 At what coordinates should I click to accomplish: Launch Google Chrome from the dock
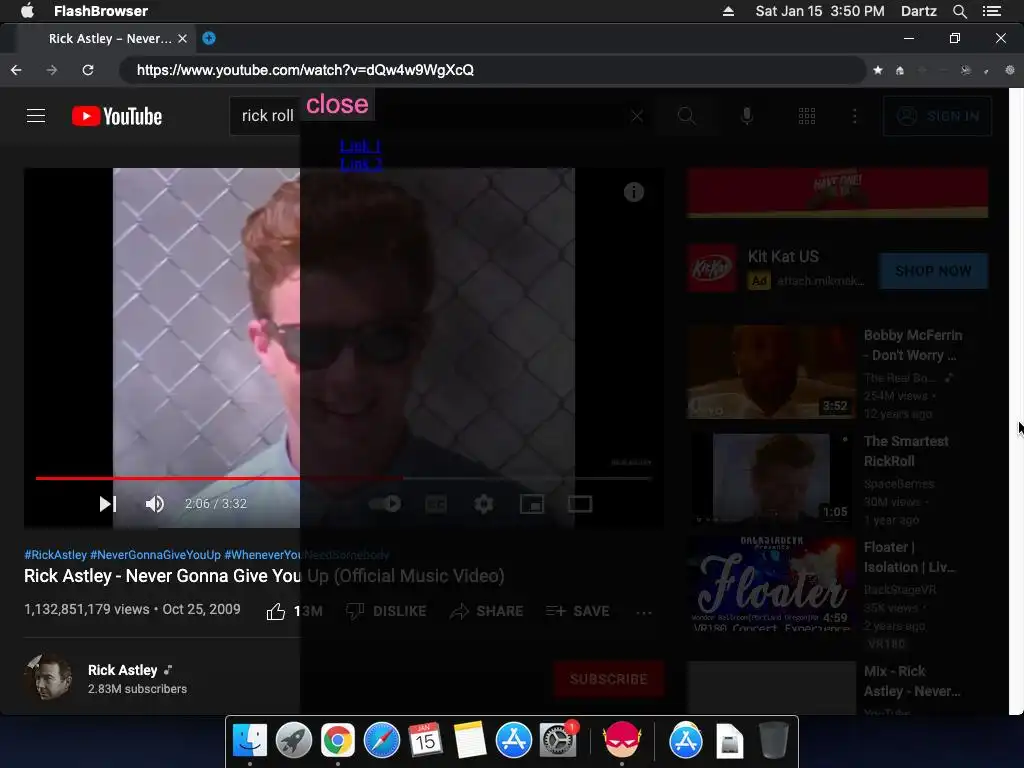338,740
